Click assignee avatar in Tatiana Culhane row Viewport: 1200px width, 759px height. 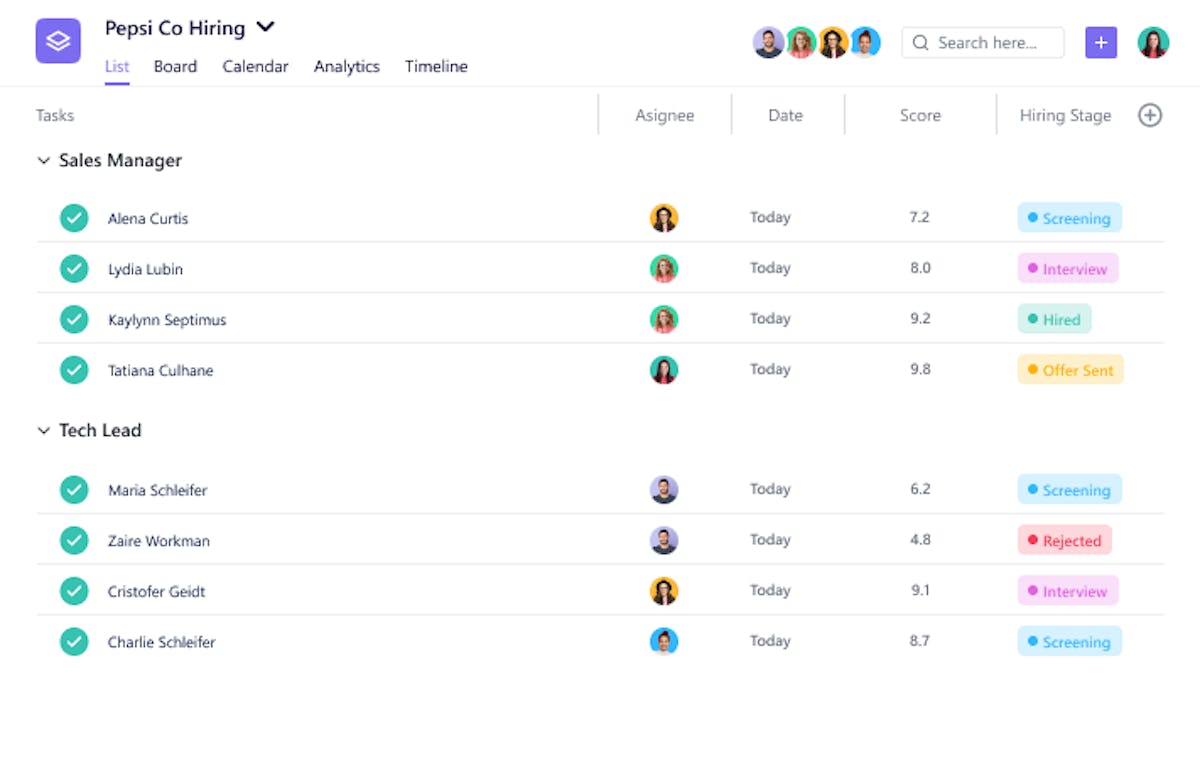click(664, 370)
